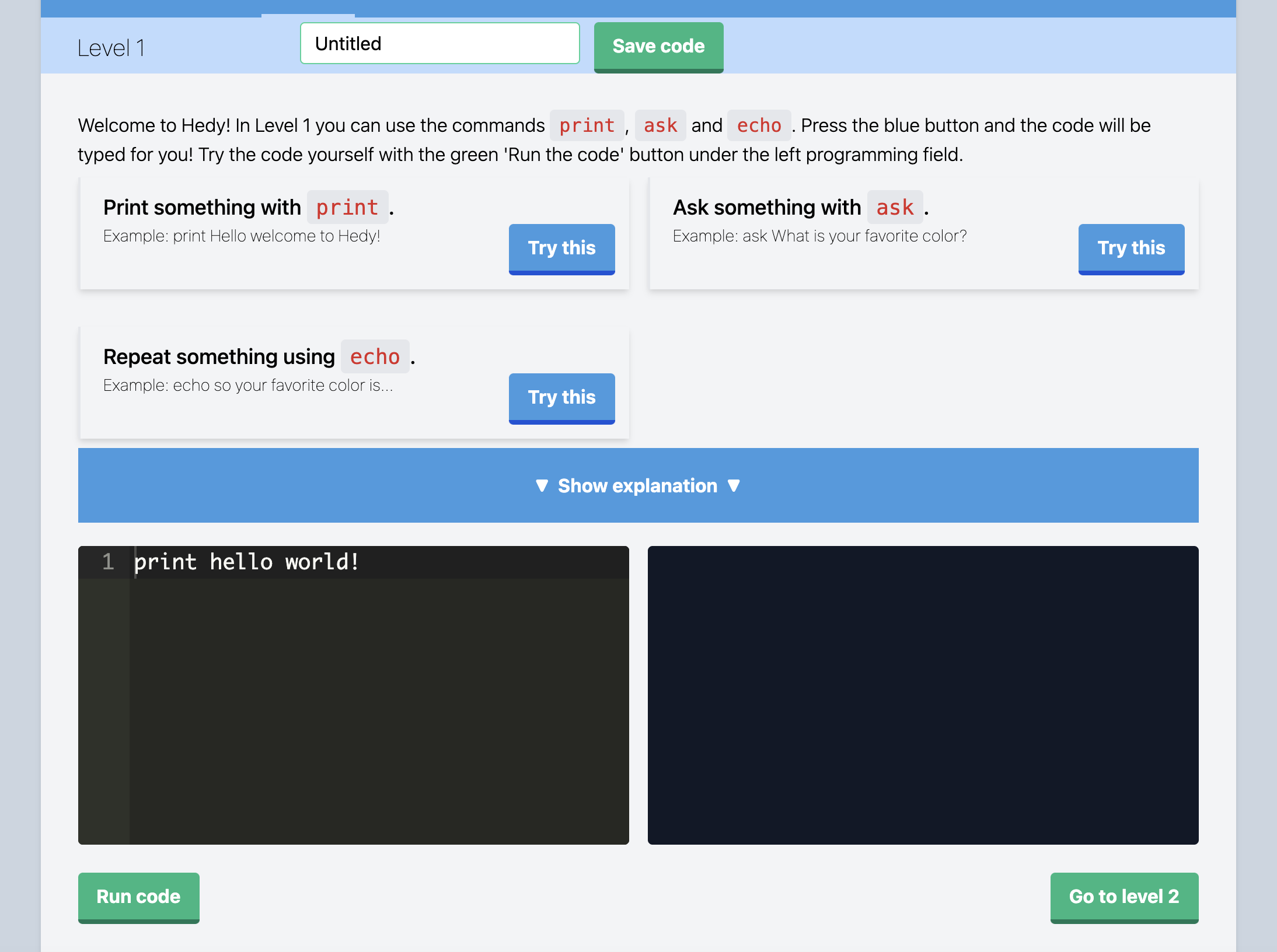The height and width of the screenshot is (952, 1277).
Task: Click line number 1 in editor gutter
Action: click(108, 562)
